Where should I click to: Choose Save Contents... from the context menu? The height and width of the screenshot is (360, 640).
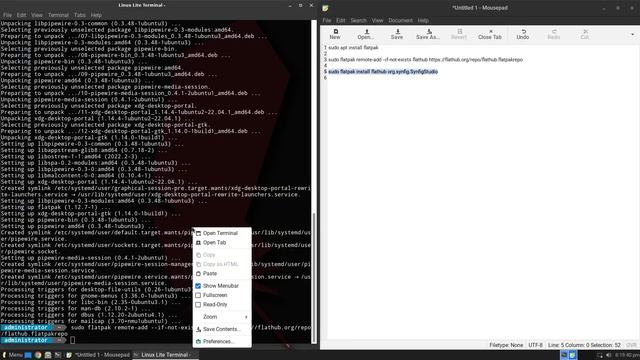tap(222, 329)
